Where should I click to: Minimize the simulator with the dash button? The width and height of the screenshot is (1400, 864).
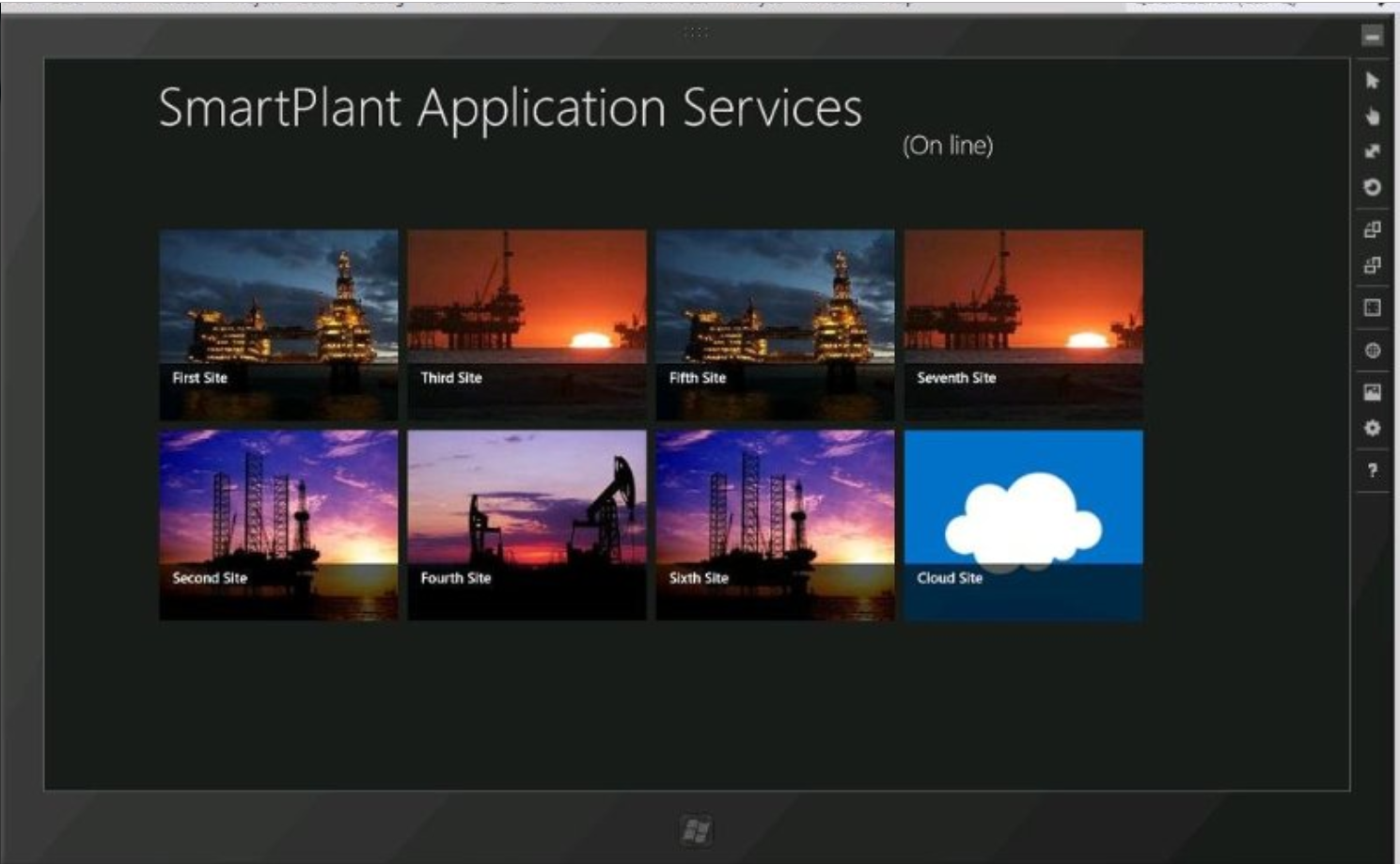pyautogui.click(x=1372, y=37)
